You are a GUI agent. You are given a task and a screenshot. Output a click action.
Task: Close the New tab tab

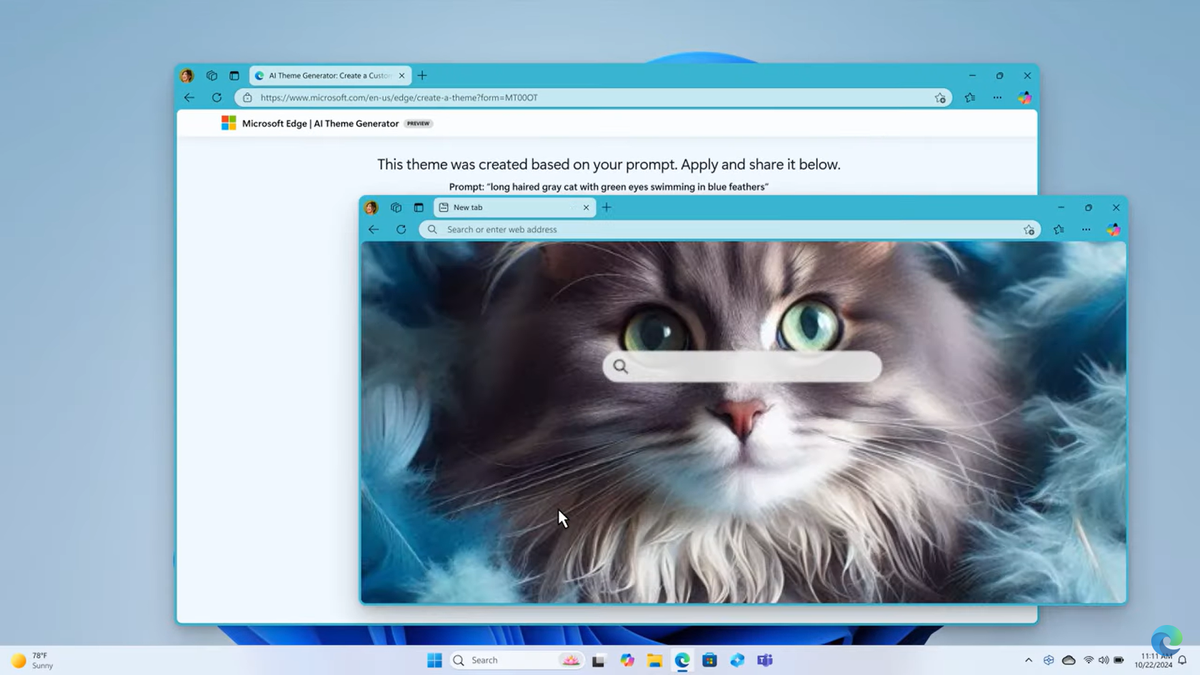point(586,208)
